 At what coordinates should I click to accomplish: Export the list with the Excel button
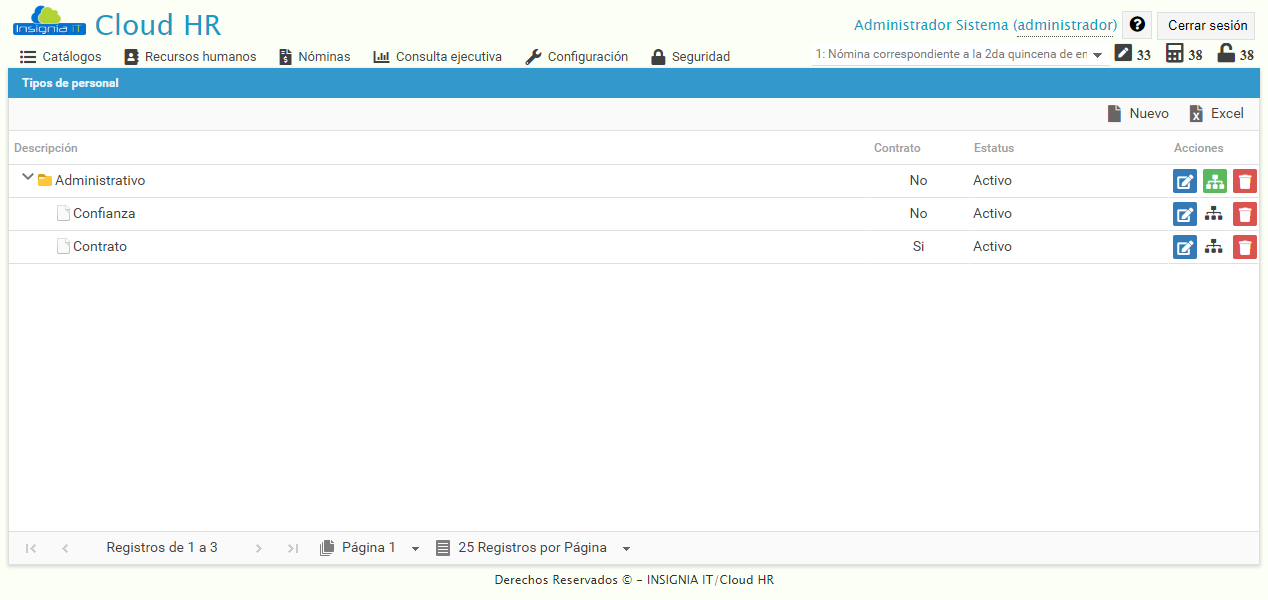1216,113
